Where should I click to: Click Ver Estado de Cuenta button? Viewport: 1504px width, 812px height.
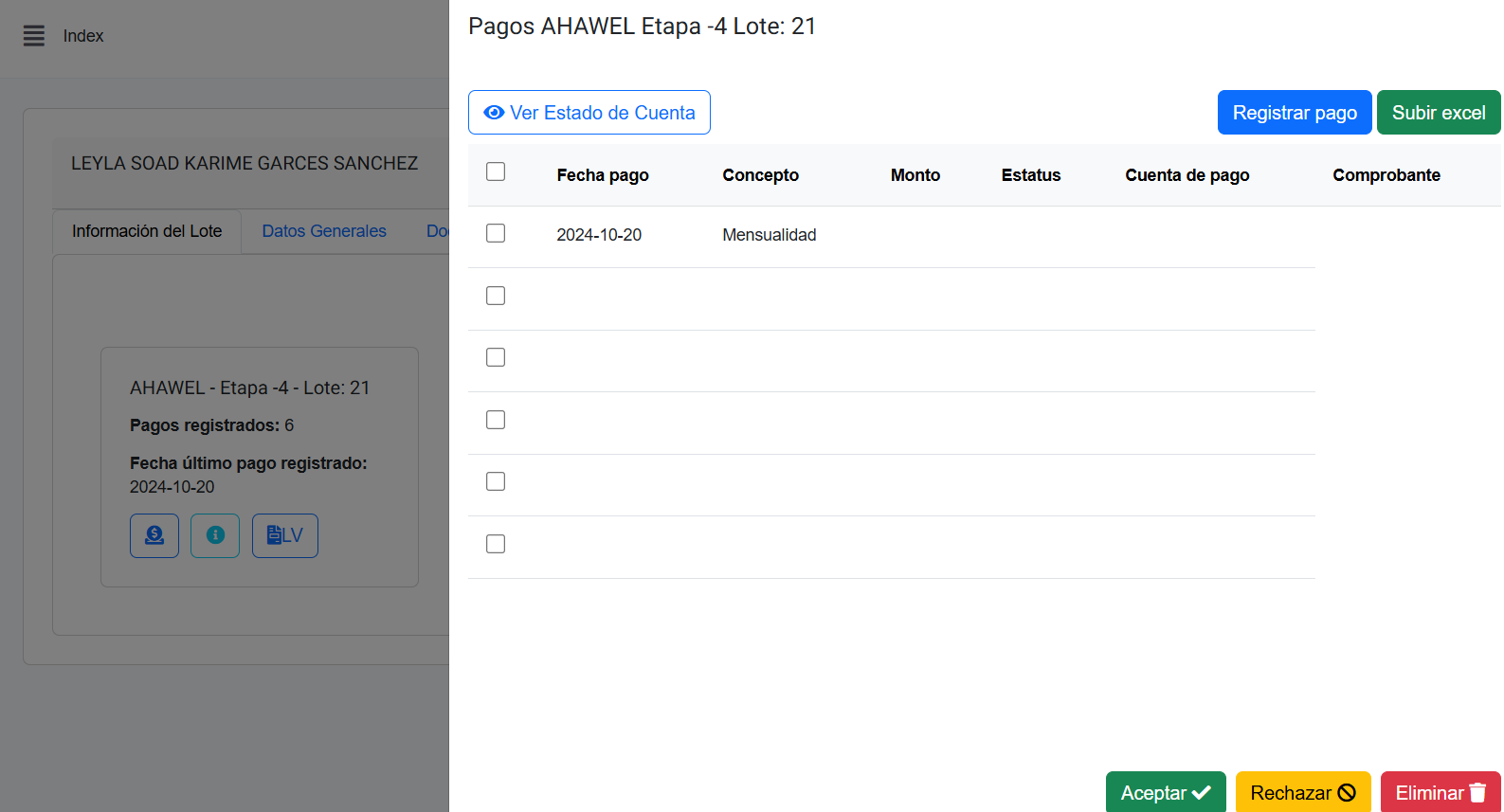tap(589, 113)
